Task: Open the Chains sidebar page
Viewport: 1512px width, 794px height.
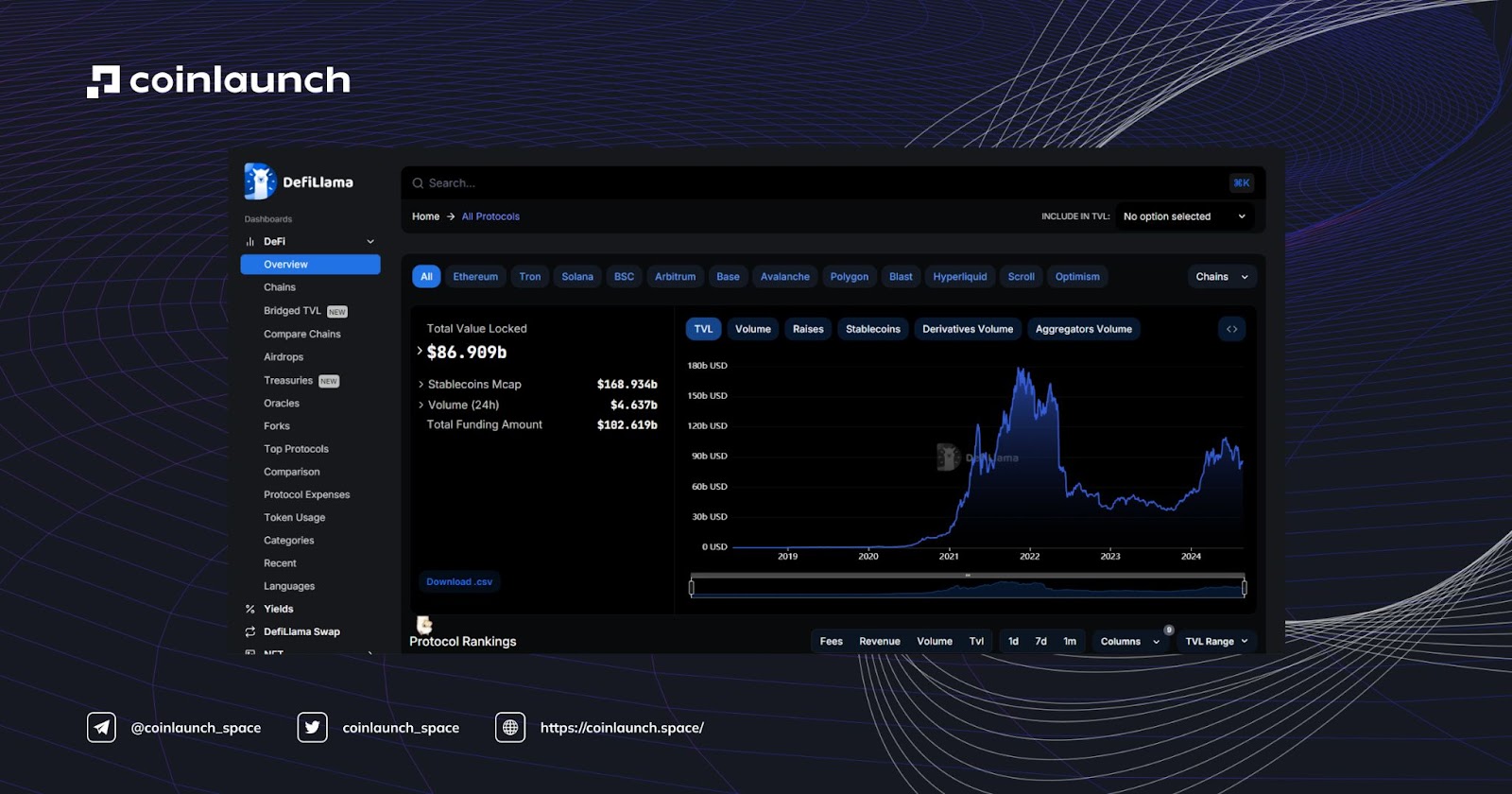Action: (280, 287)
